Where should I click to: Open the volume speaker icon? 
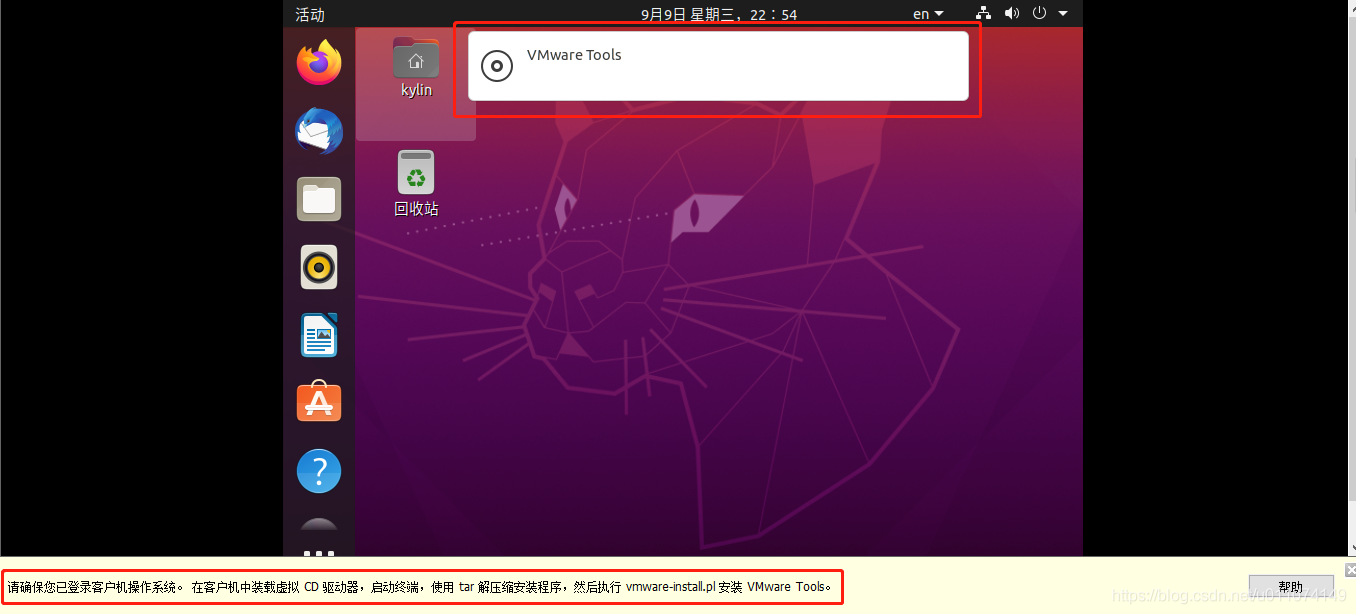point(1012,14)
